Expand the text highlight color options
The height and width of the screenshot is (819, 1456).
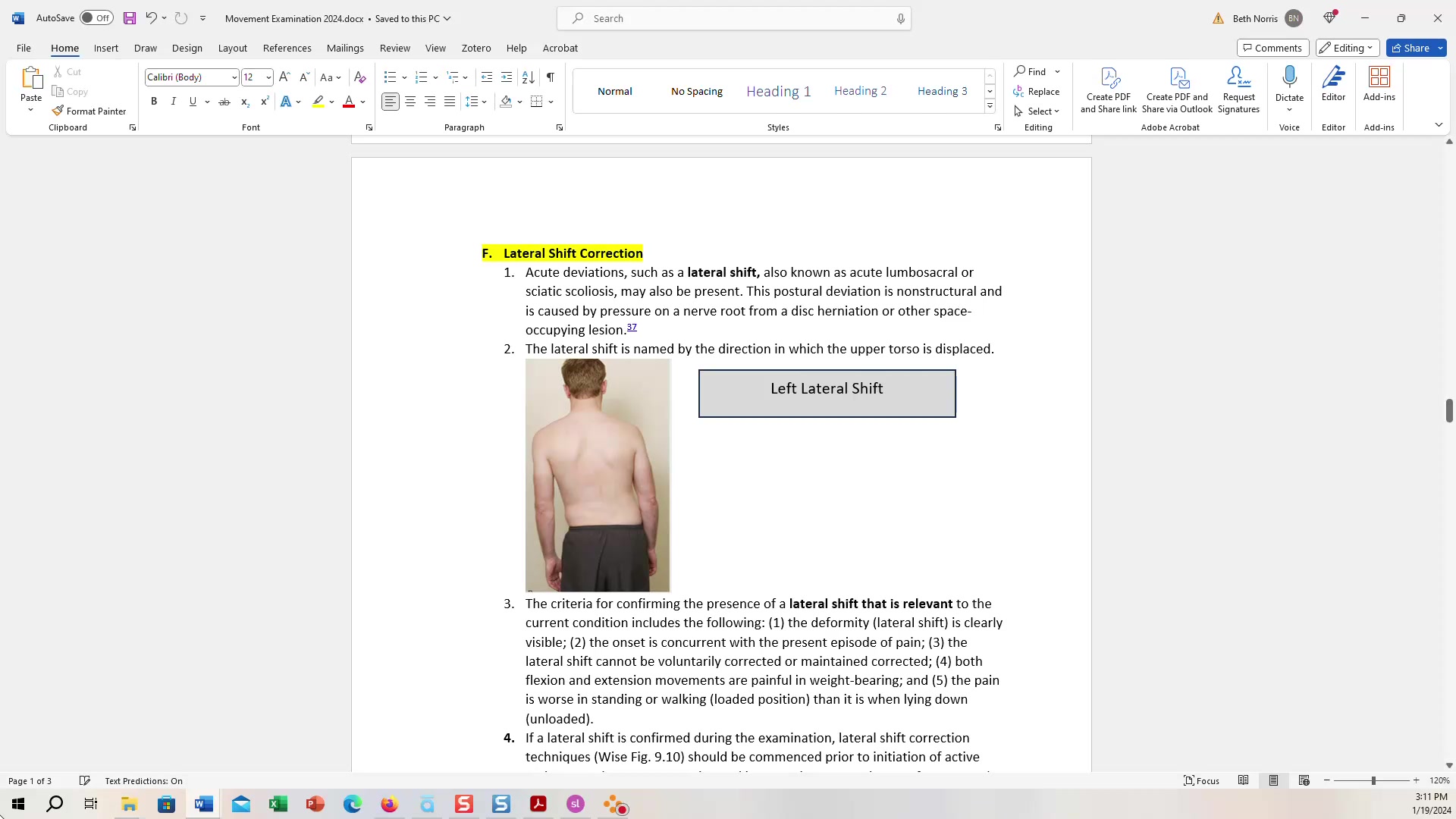pos(331,102)
